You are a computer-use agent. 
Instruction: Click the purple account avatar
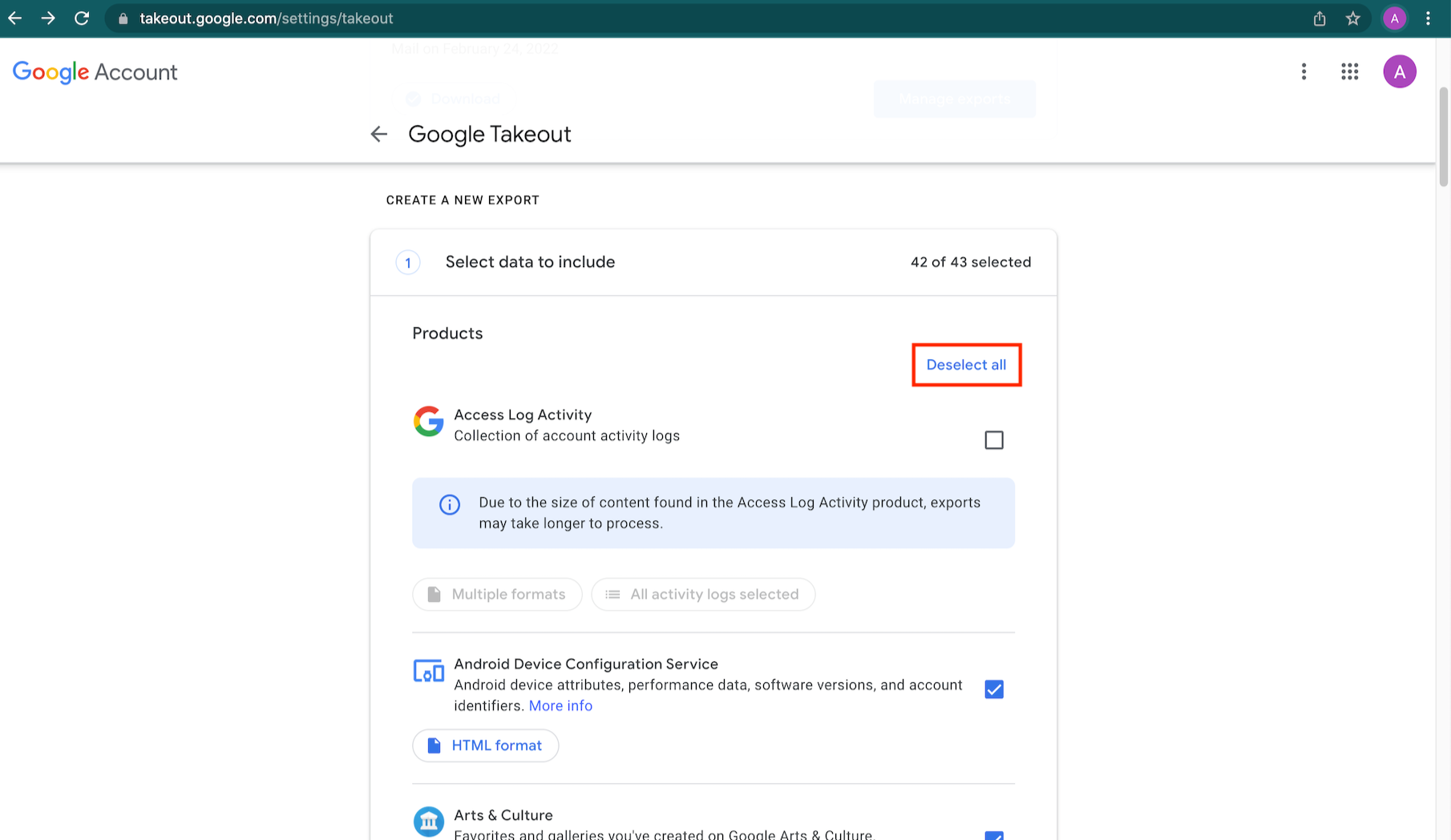click(1400, 72)
